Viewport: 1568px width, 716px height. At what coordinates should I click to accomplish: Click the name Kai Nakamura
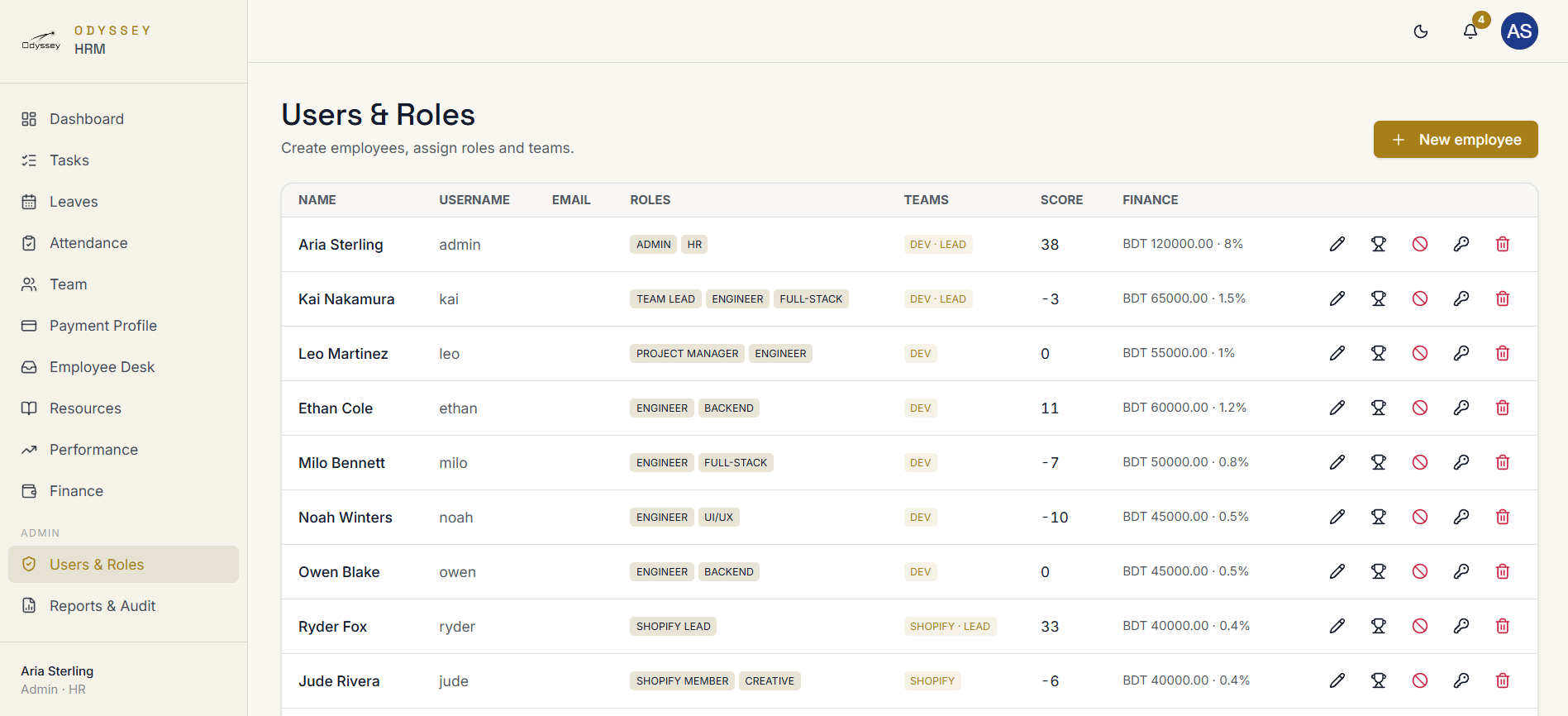[346, 299]
